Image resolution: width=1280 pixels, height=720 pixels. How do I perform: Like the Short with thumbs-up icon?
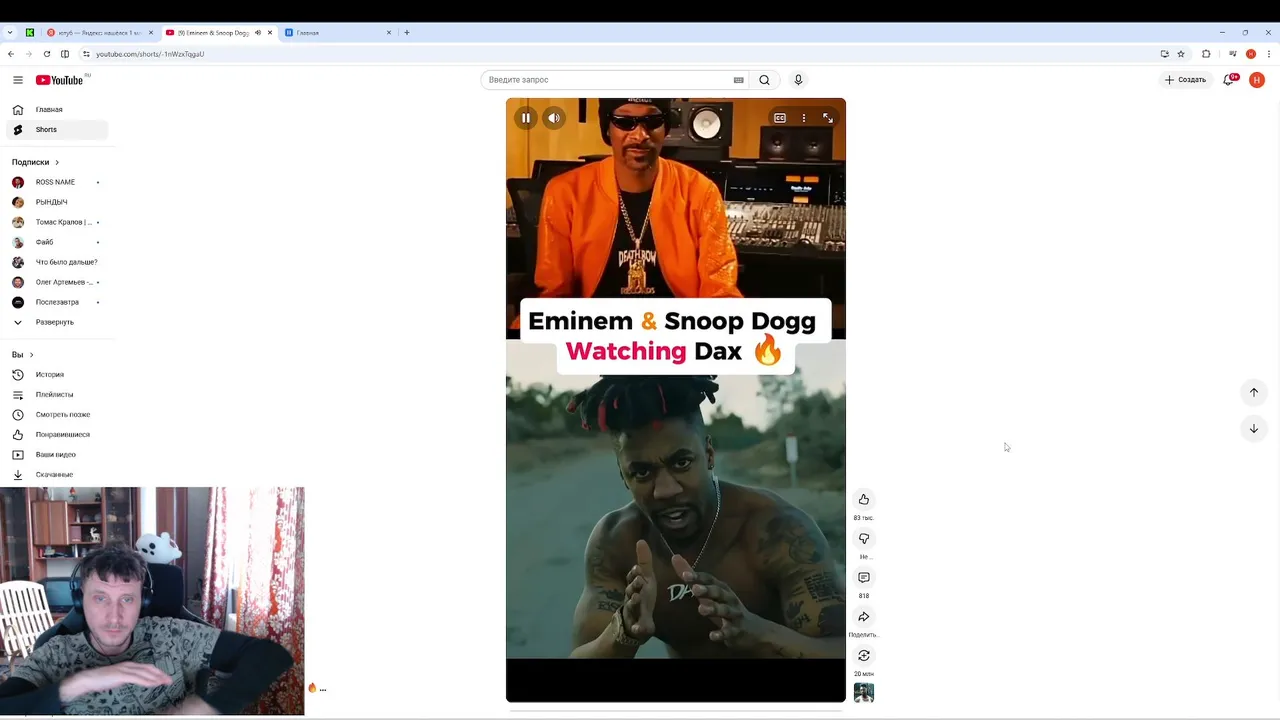click(864, 500)
